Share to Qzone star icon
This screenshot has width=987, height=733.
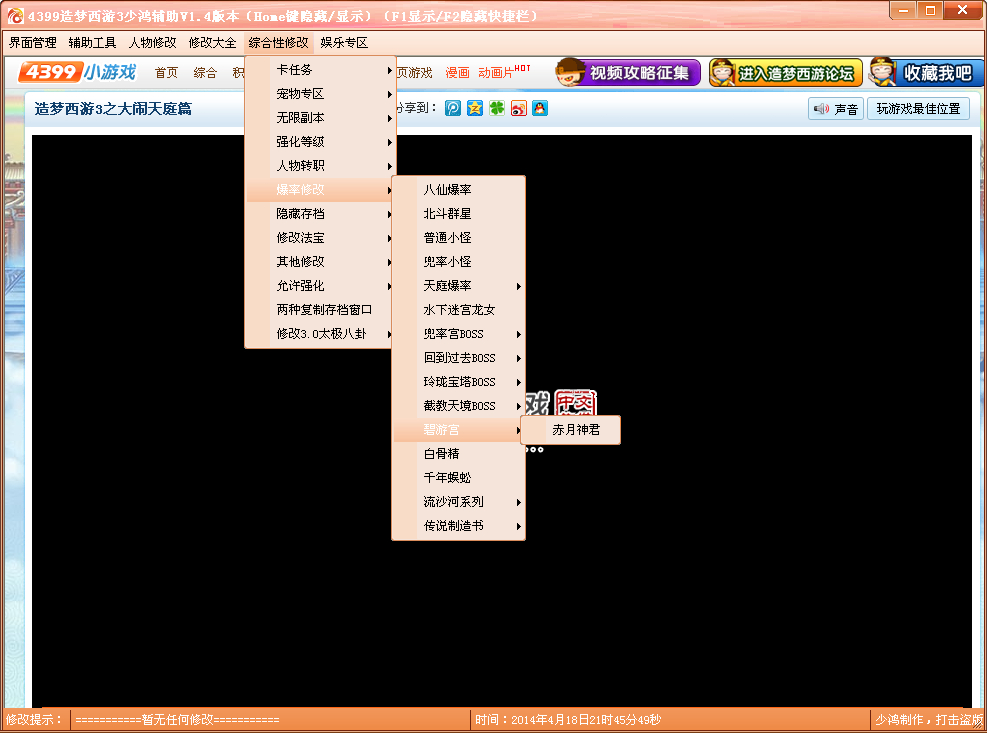point(475,108)
